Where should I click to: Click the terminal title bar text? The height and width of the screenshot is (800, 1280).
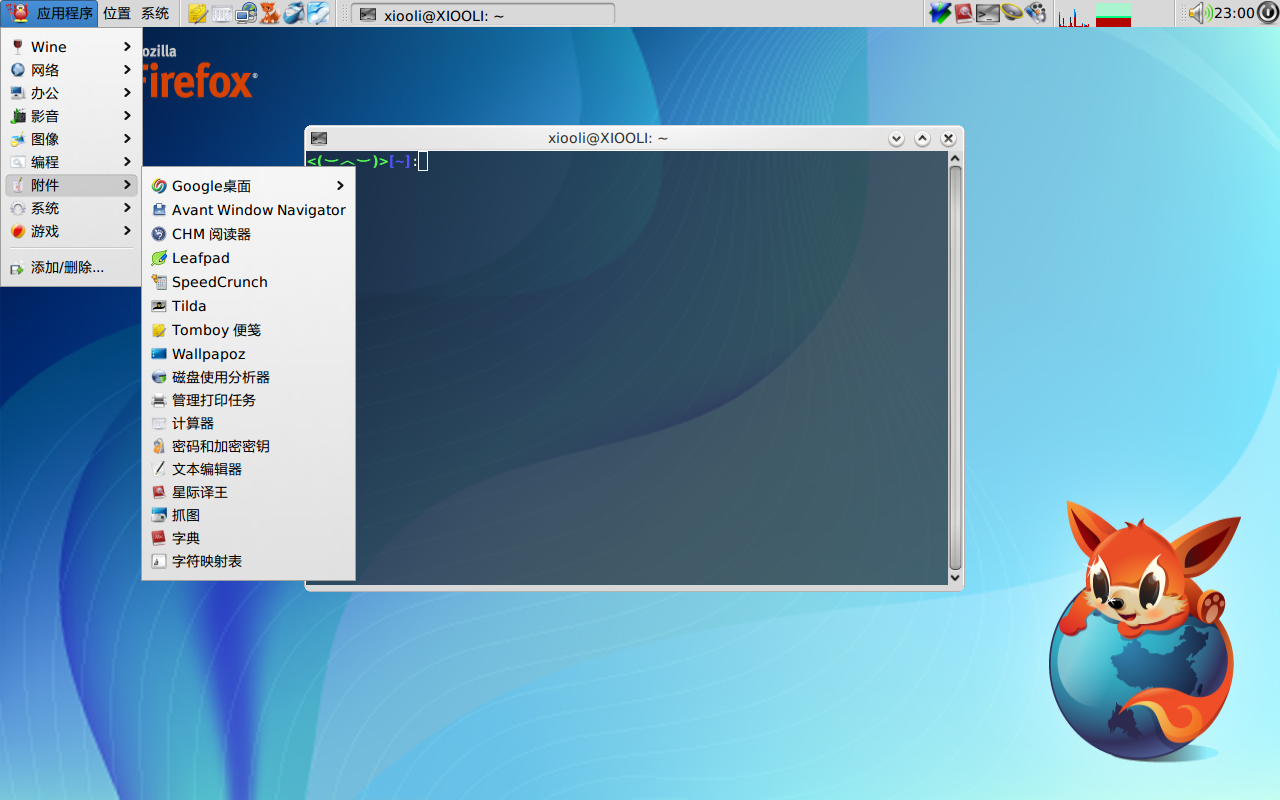coord(608,139)
